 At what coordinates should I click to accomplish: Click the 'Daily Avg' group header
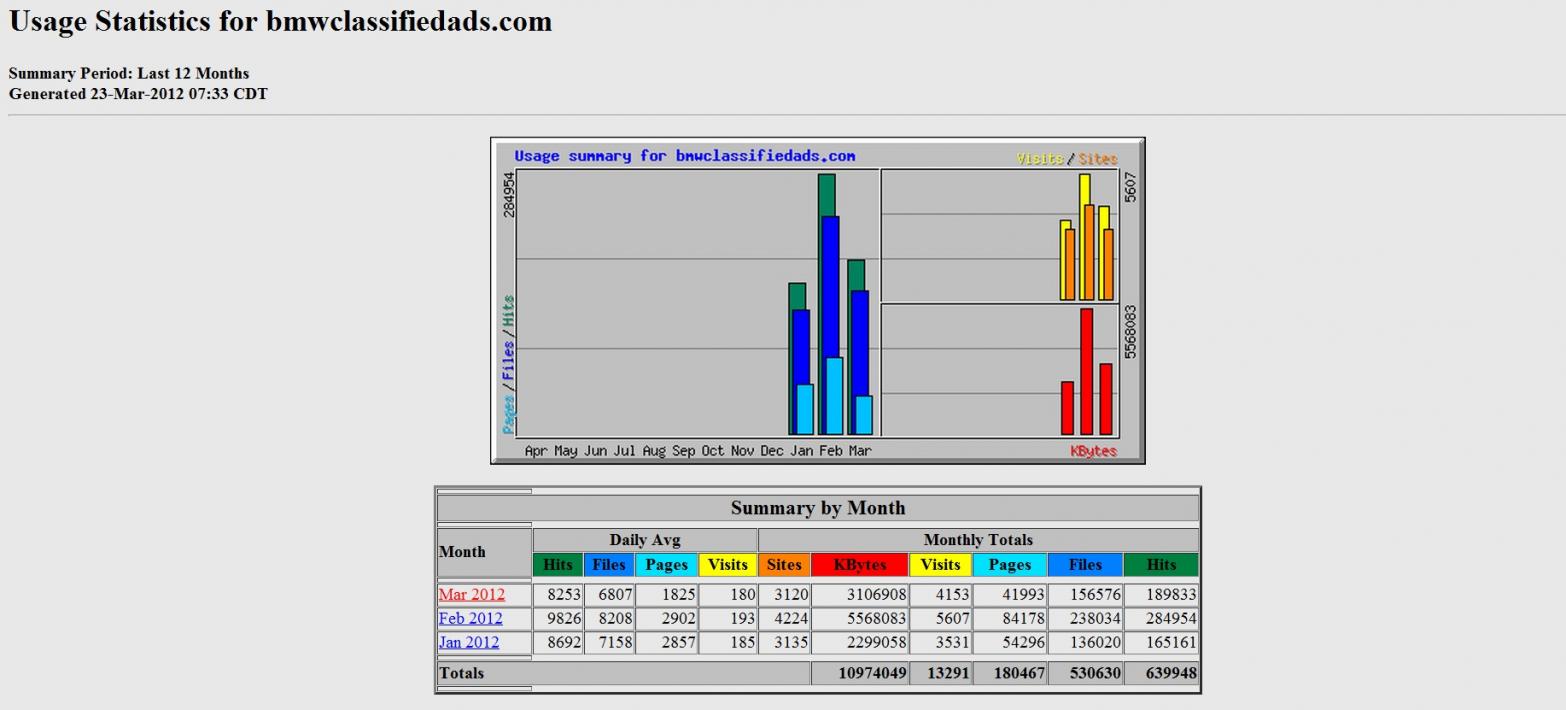pyautogui.click(x=645, y=540)
